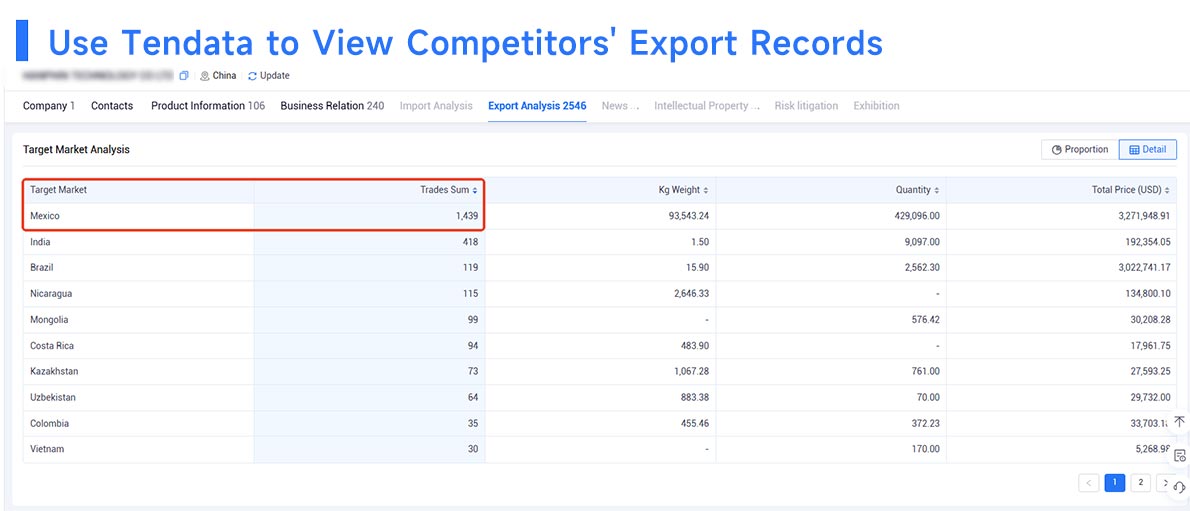Click the Uzbekistan market row
1190x511 pixels.
(600, 397)
